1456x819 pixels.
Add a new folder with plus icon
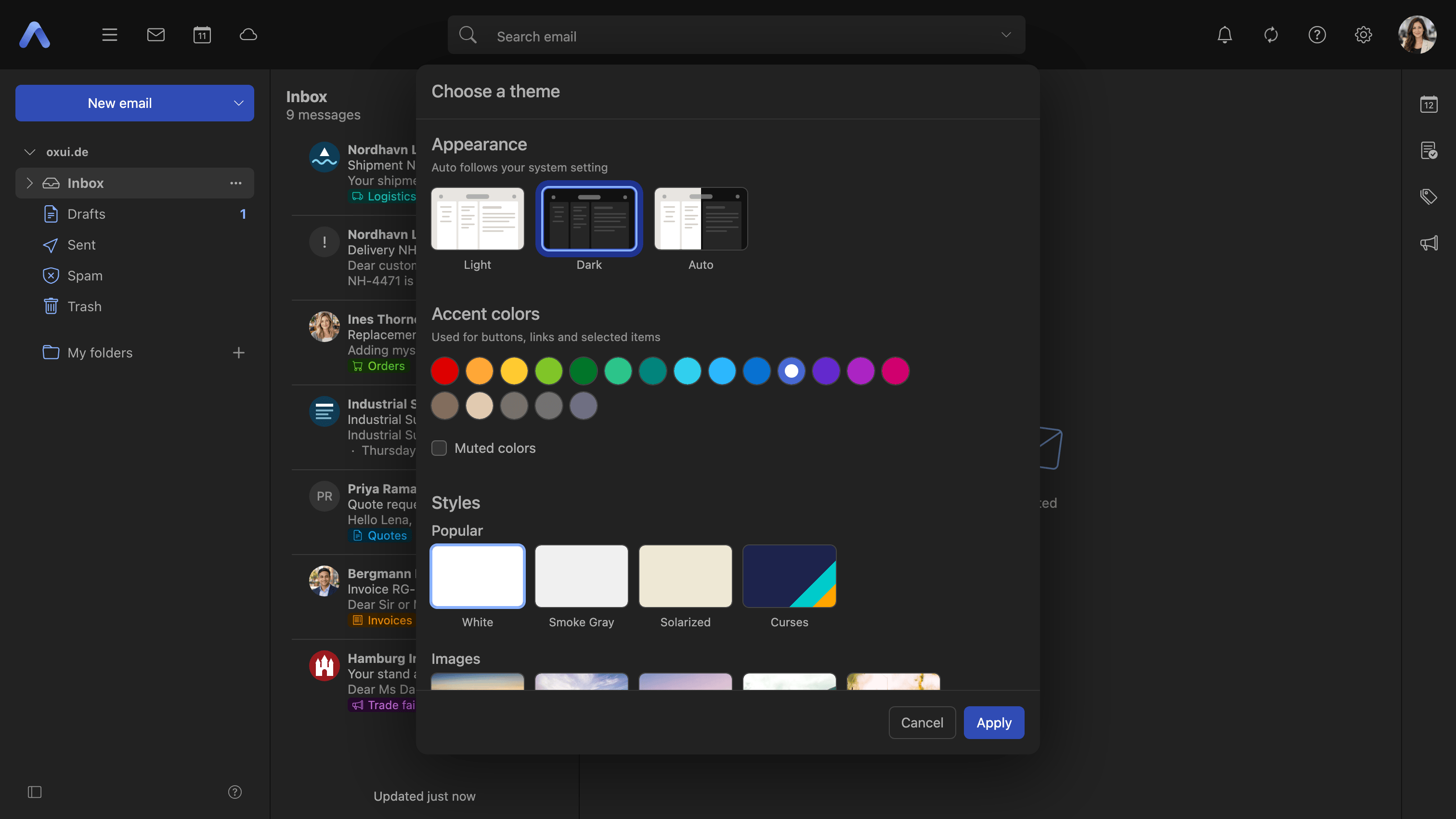tap(238, 353)
